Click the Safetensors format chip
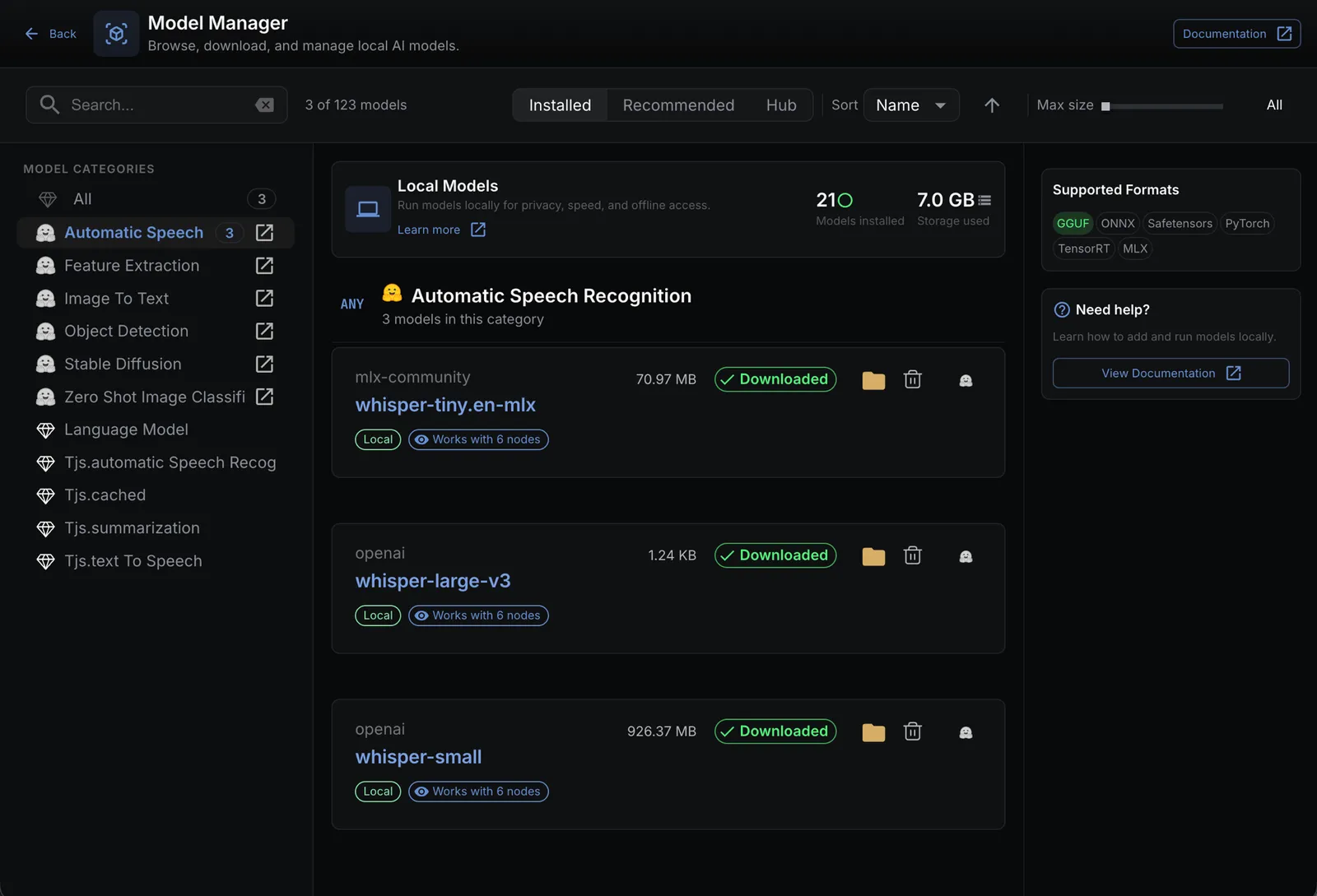This screenshot has height=896, width=1317. (1180, 223)
